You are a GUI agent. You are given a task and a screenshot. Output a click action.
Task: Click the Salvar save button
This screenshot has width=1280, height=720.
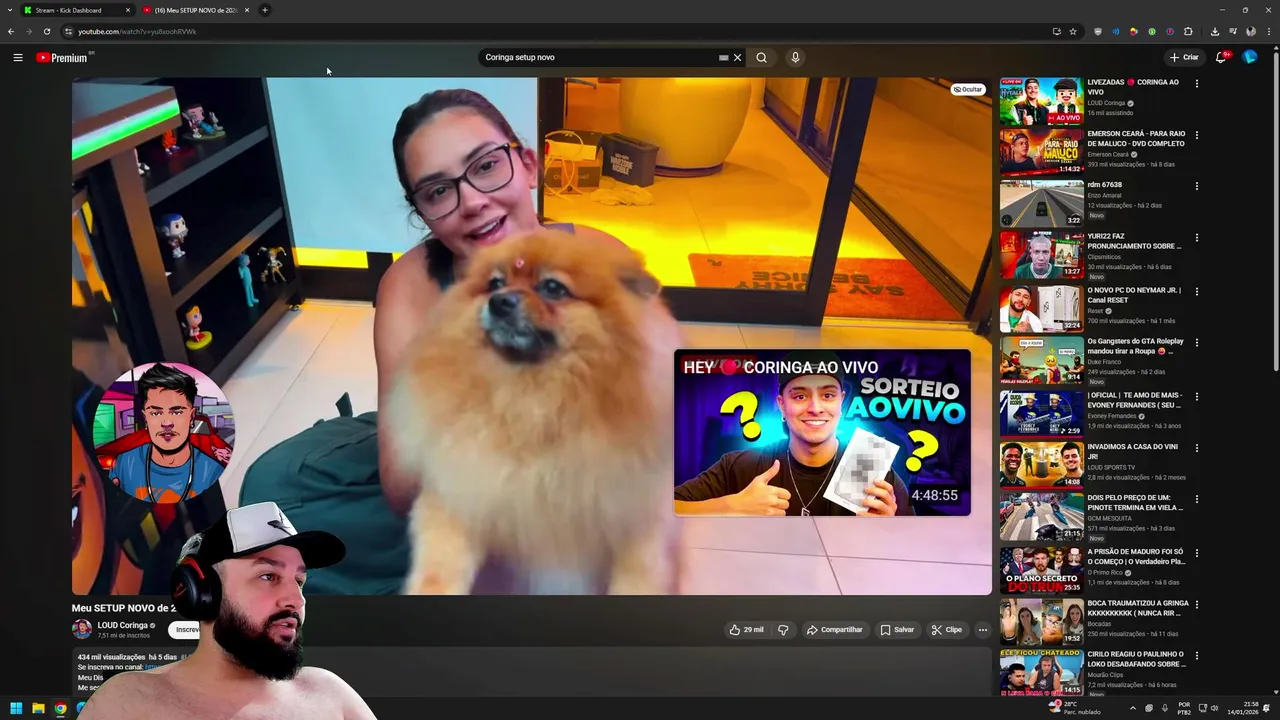[897, 630]
